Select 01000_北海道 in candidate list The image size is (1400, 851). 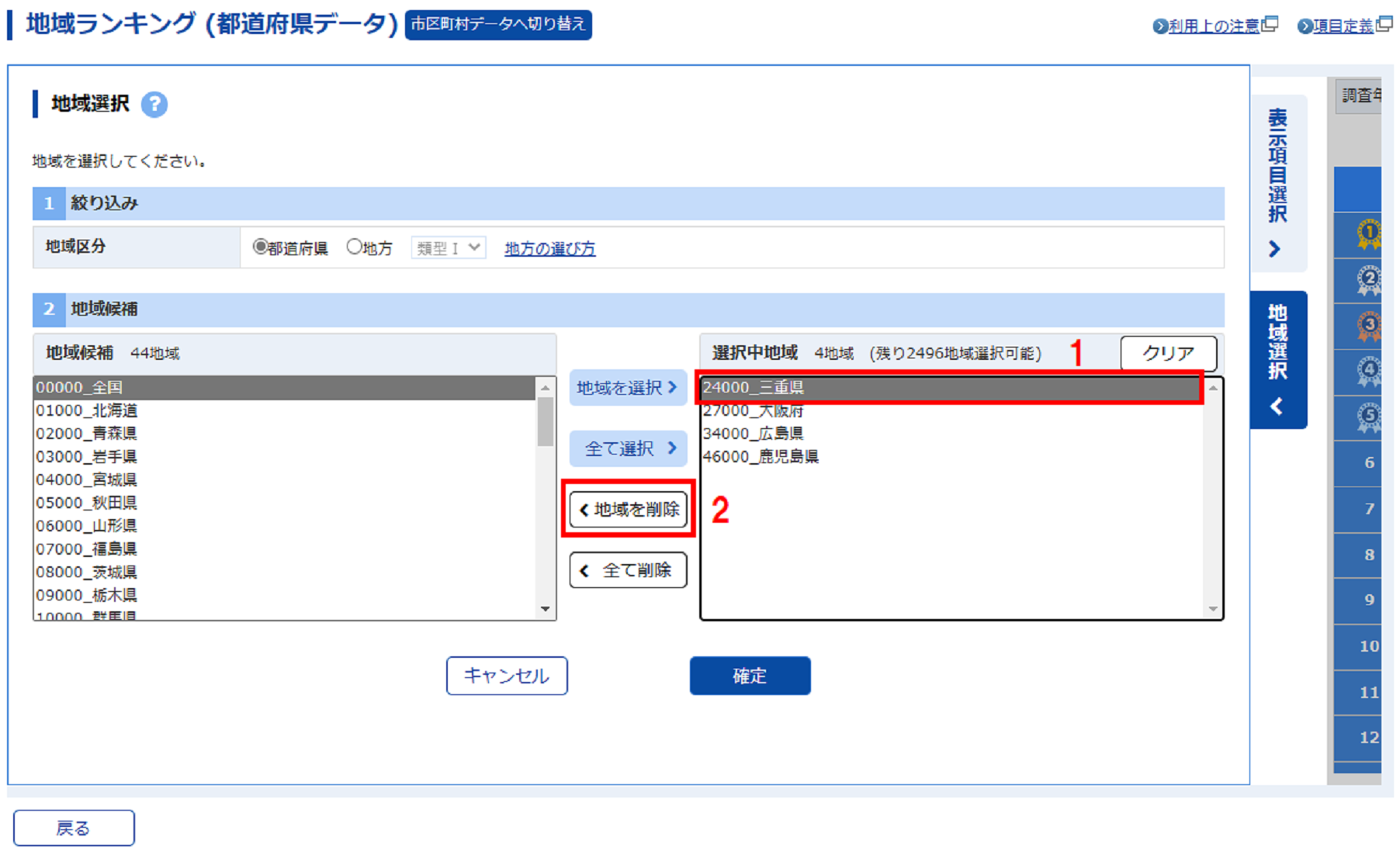(x=285, y=410)
